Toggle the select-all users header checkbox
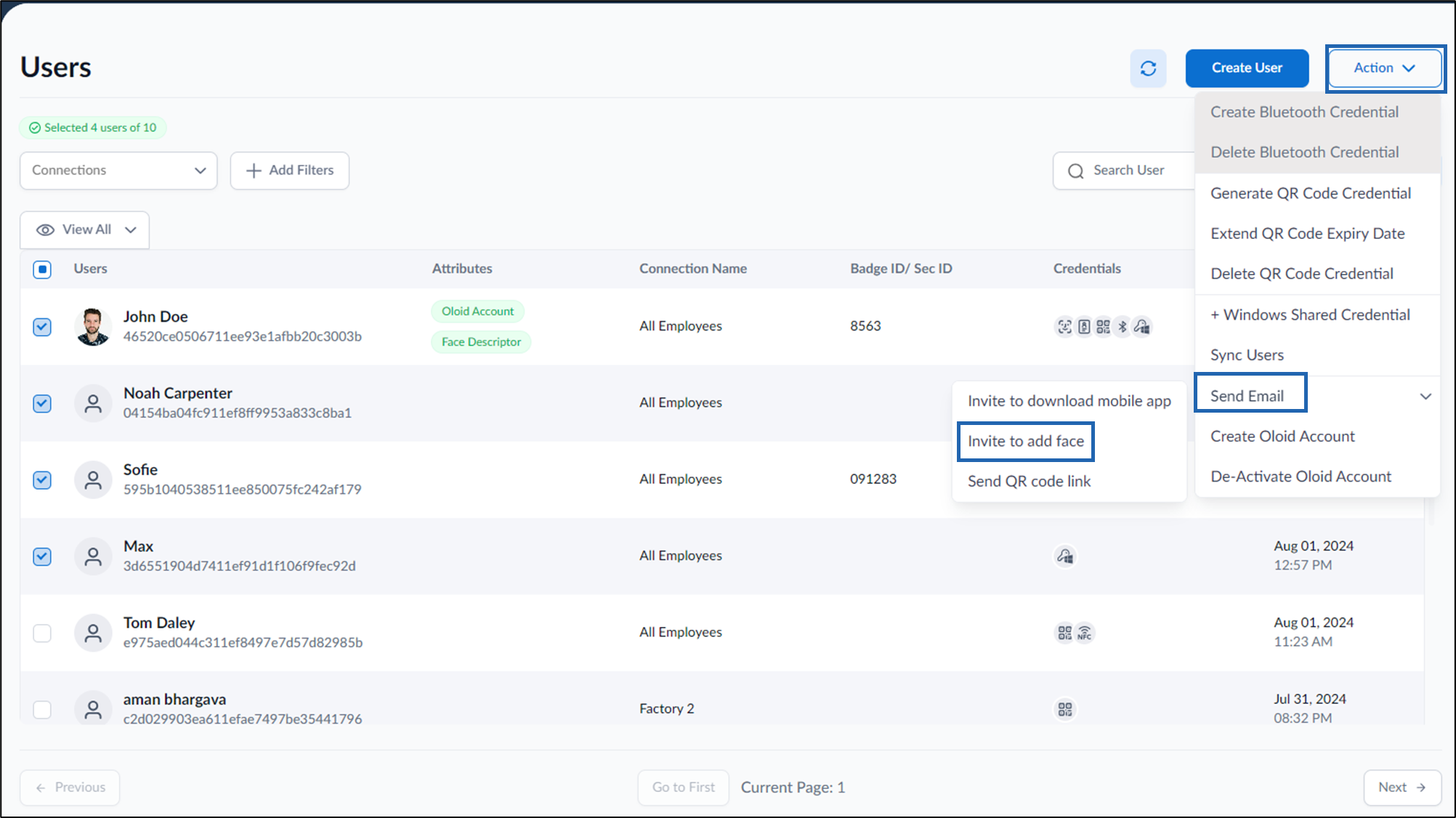Image resolution: width=1456 pixels, height=818 pixels. coord(42,270)
